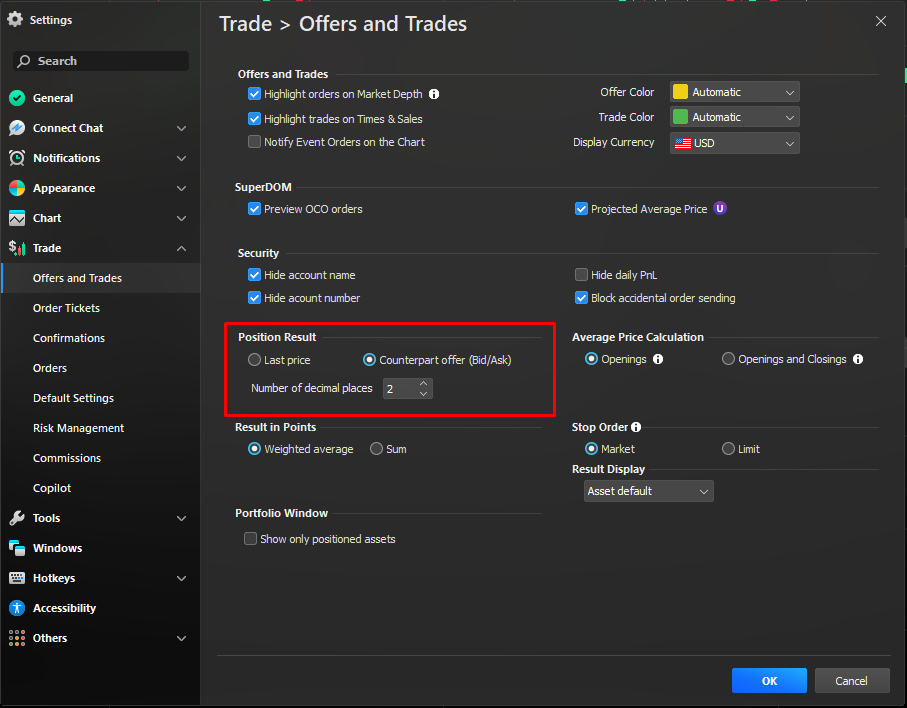Select the Last price radio button
Image resolution: width=907 pixels, height=708 pixels.
(x=254, y=360)
